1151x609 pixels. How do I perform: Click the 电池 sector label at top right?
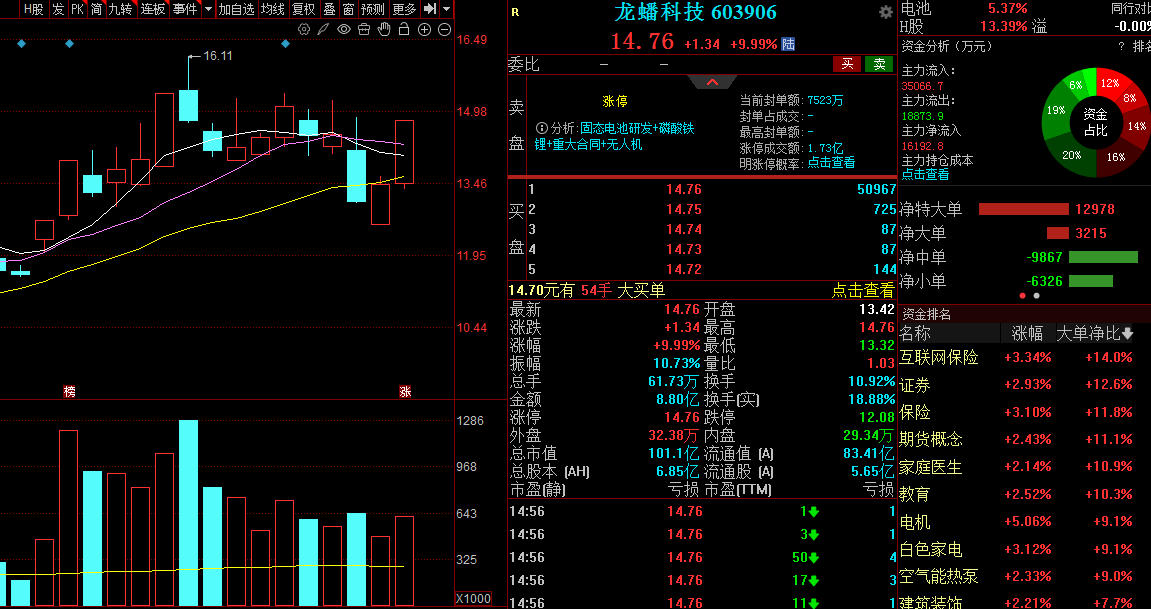point(915,8)
